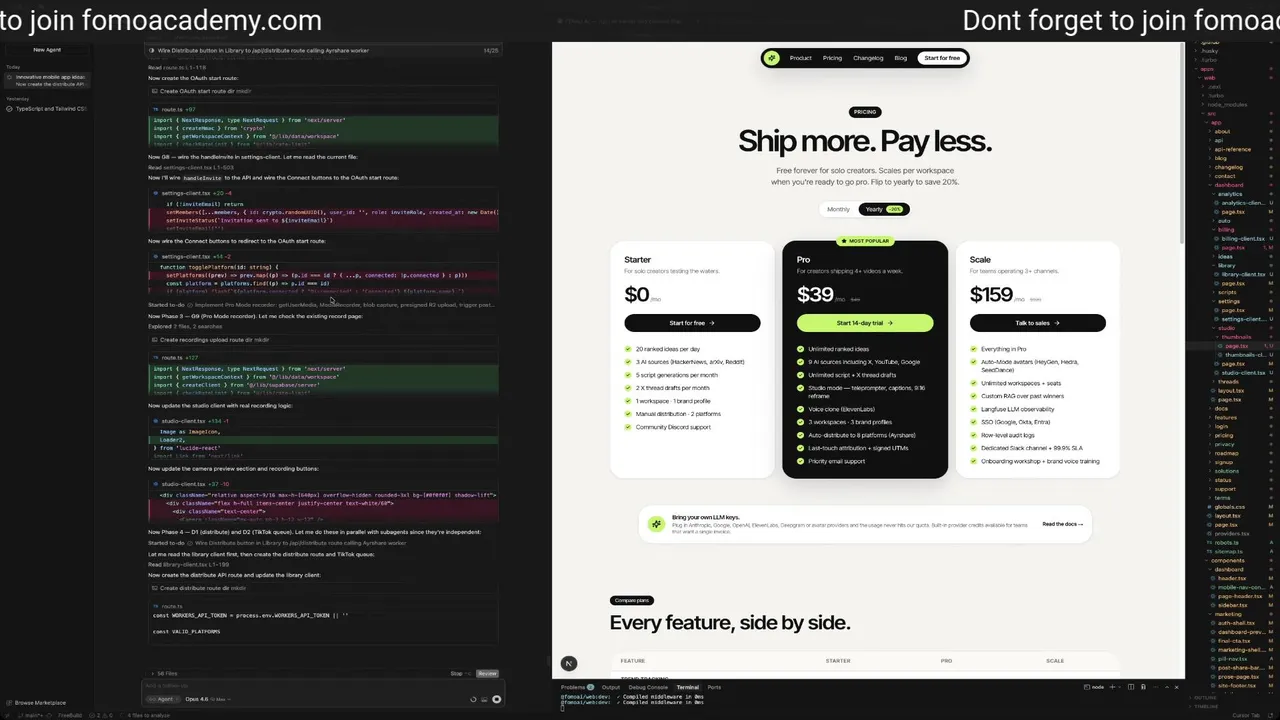Open the terminal node shell selector
The image size is (1280, 720).
(x=1094, y=687)
